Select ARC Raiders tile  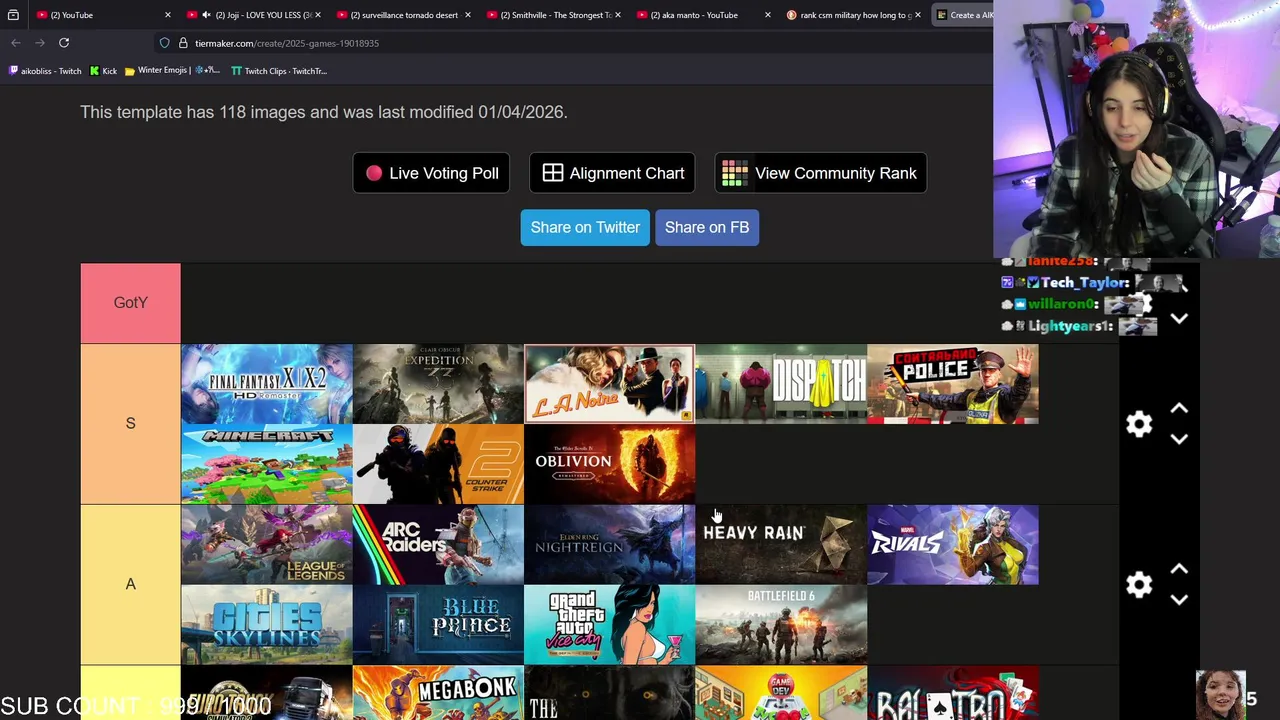coord(438,545)
